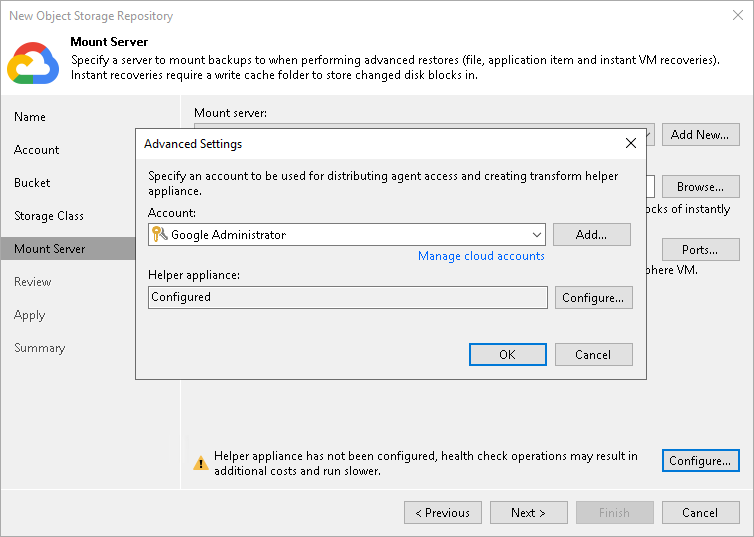The height and width of the screenshot is (537, 754).
Task: Select the Review wizard step
Action: (x=32, y=282)
